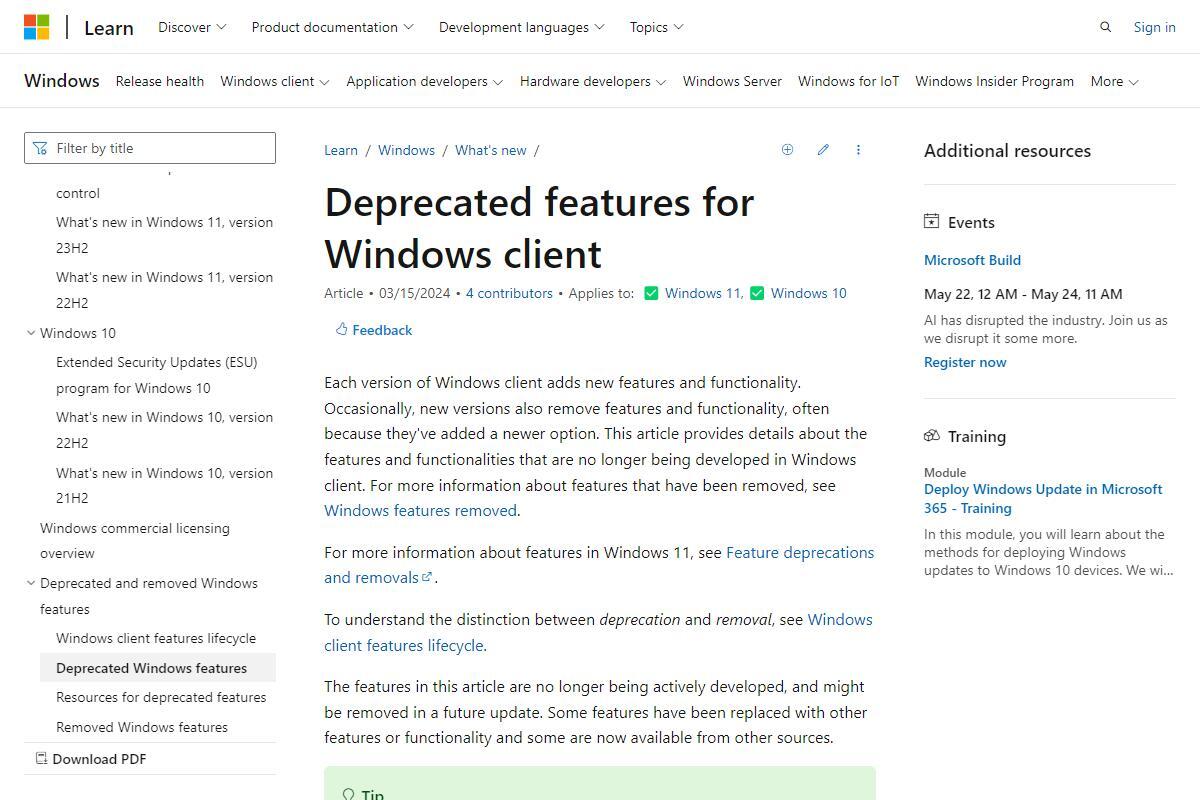Click the Learn brand link
The image size is (1200, 800).
[109, 27]
